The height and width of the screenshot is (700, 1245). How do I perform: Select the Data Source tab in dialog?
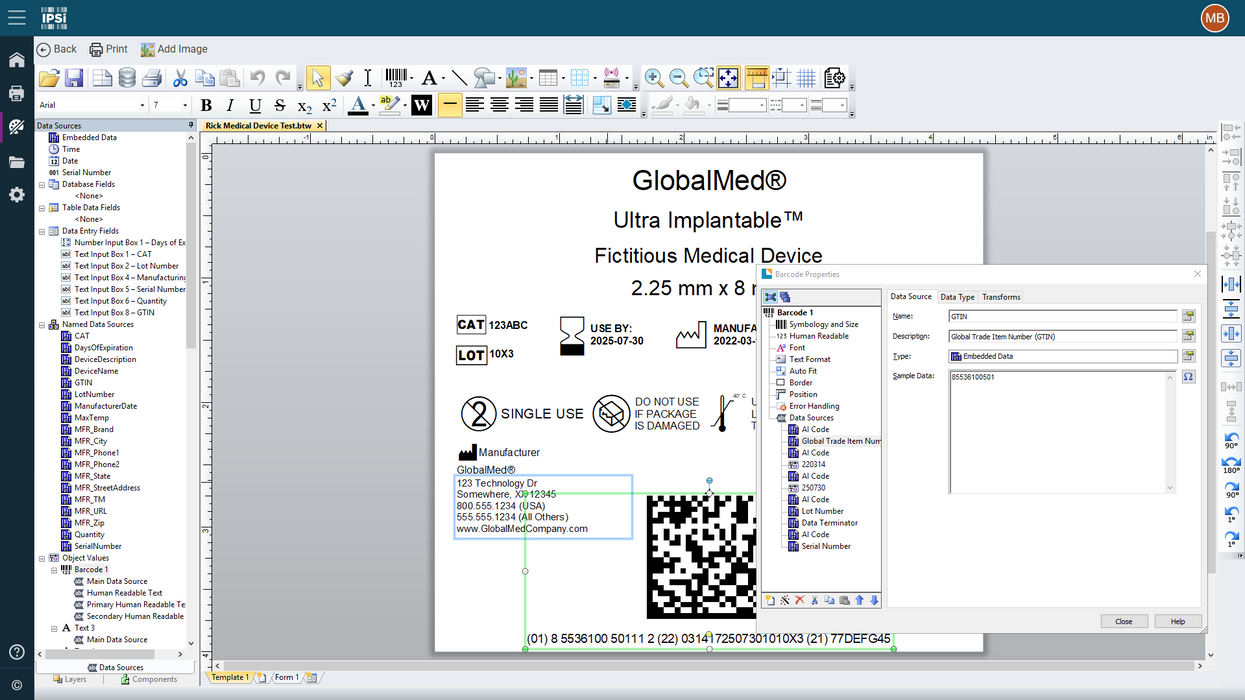[x=911, y=296]
